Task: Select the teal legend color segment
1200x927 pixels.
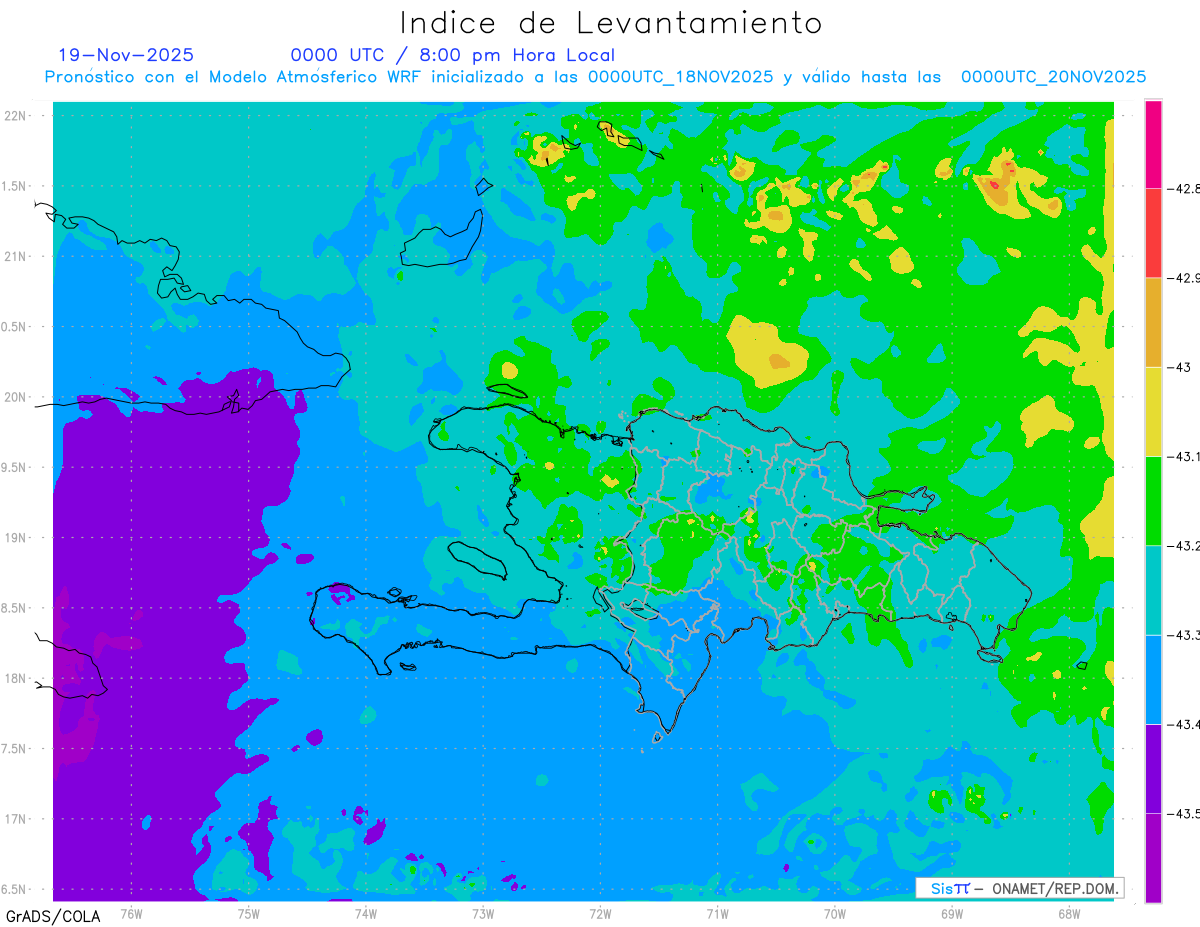Action: (x=1153, y=590)
